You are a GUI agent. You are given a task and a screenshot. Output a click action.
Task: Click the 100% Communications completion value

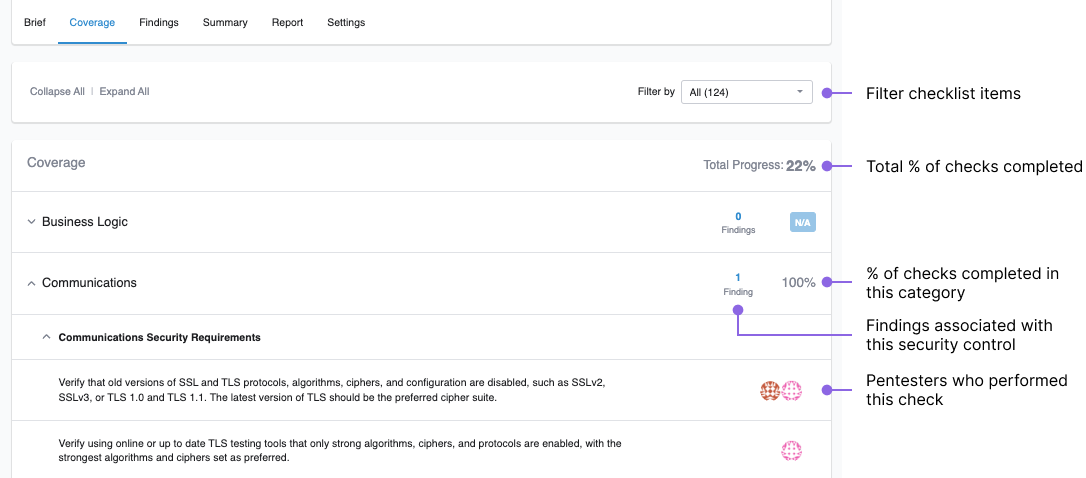coord(799,283)
